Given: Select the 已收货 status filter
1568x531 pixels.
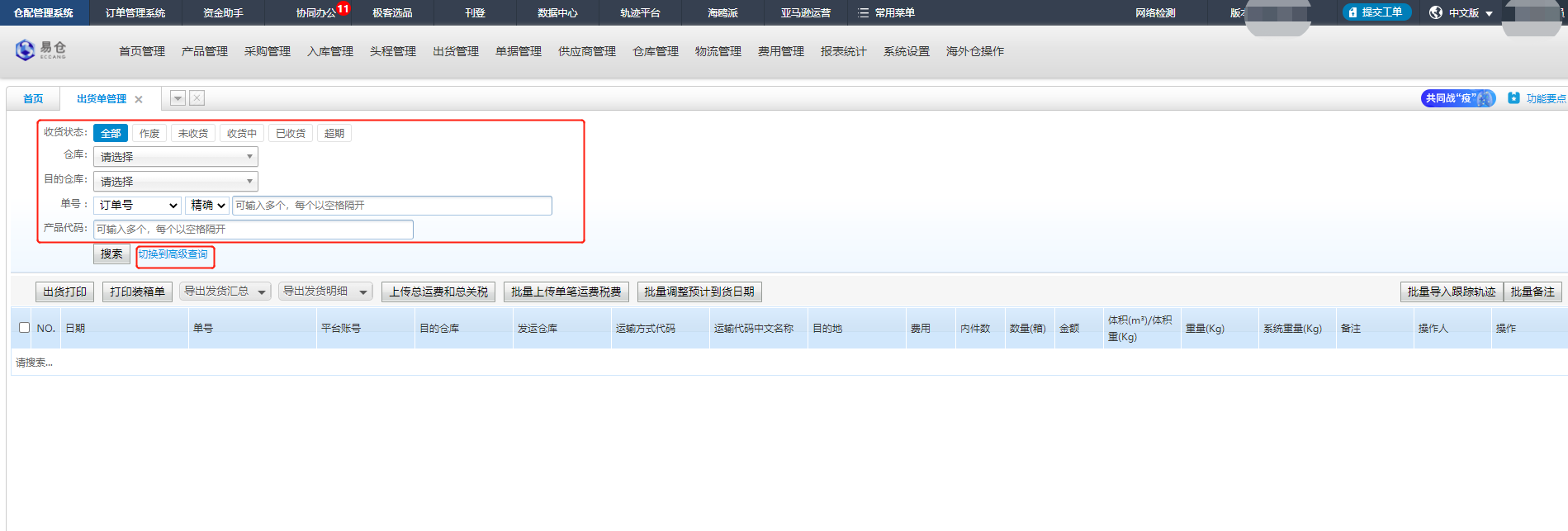Looking at the screenshot, I should pos(291,134).
